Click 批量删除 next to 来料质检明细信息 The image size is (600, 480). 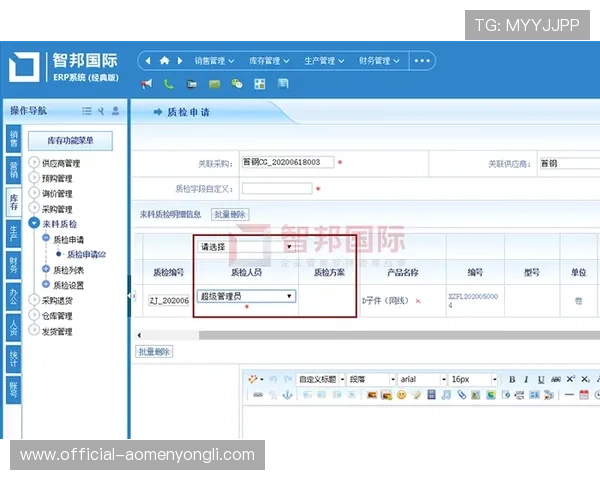[x=230, y=214]
